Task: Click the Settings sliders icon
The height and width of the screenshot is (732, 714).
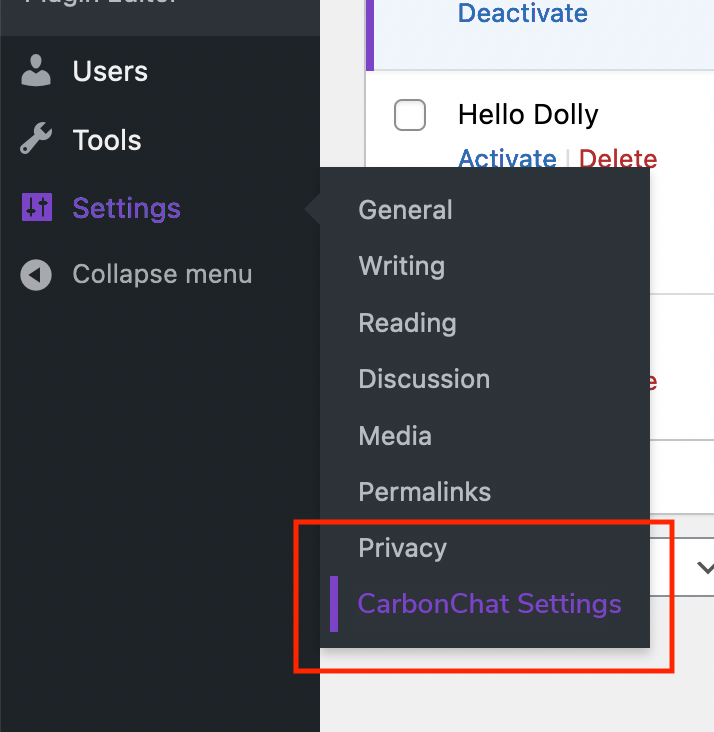Action: [x=36, y=208]
